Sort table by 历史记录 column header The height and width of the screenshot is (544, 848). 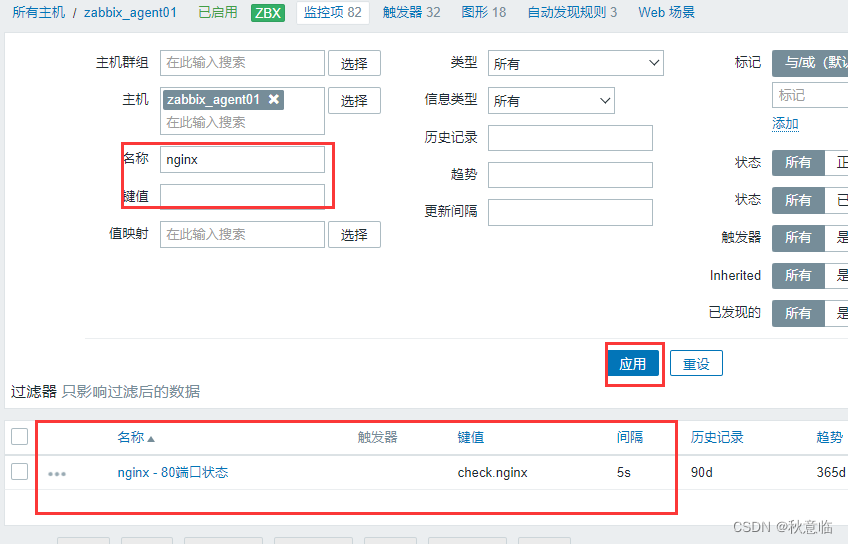[x=717, y=437]
